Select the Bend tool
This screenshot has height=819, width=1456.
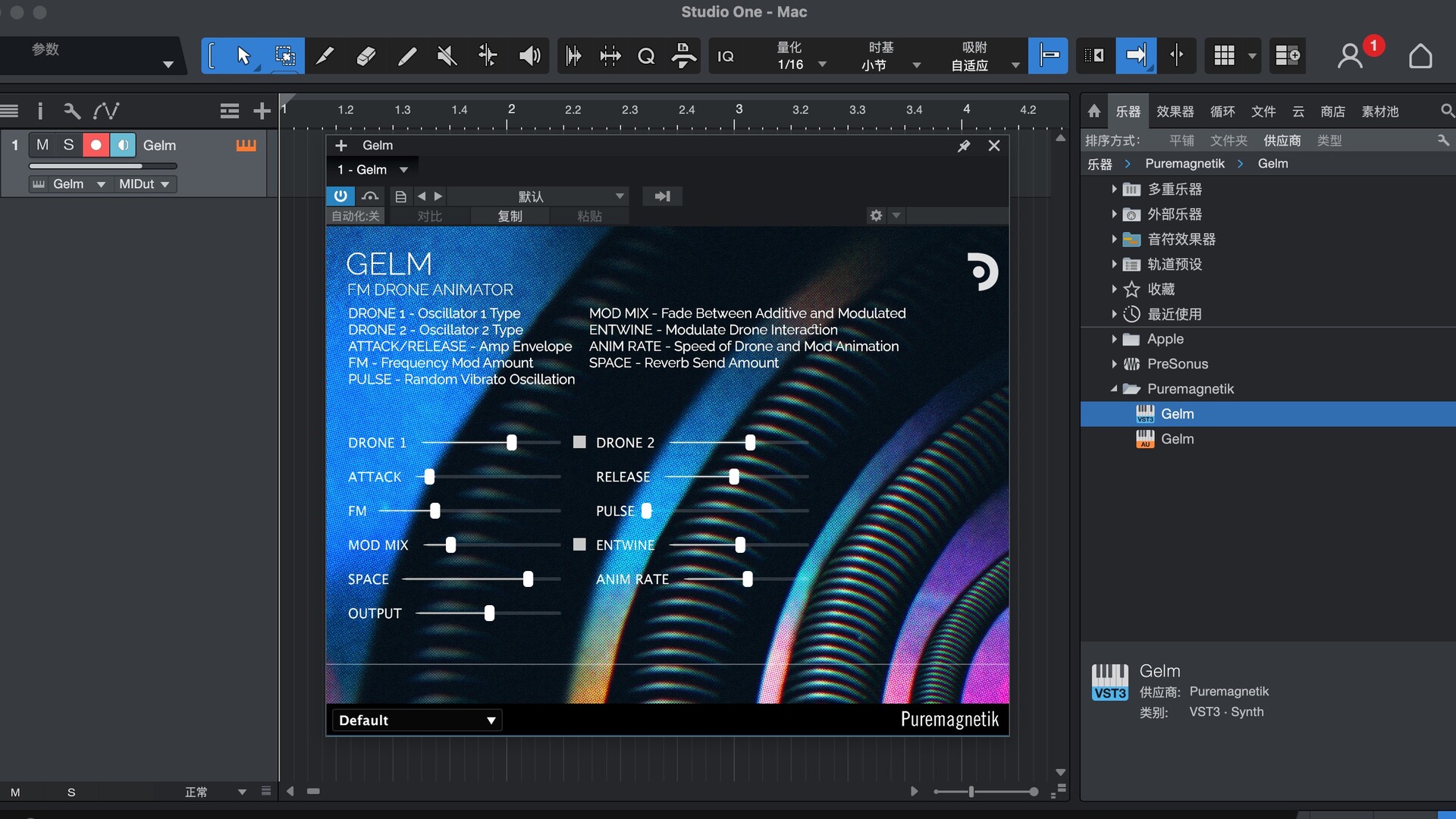pos(488,55)
